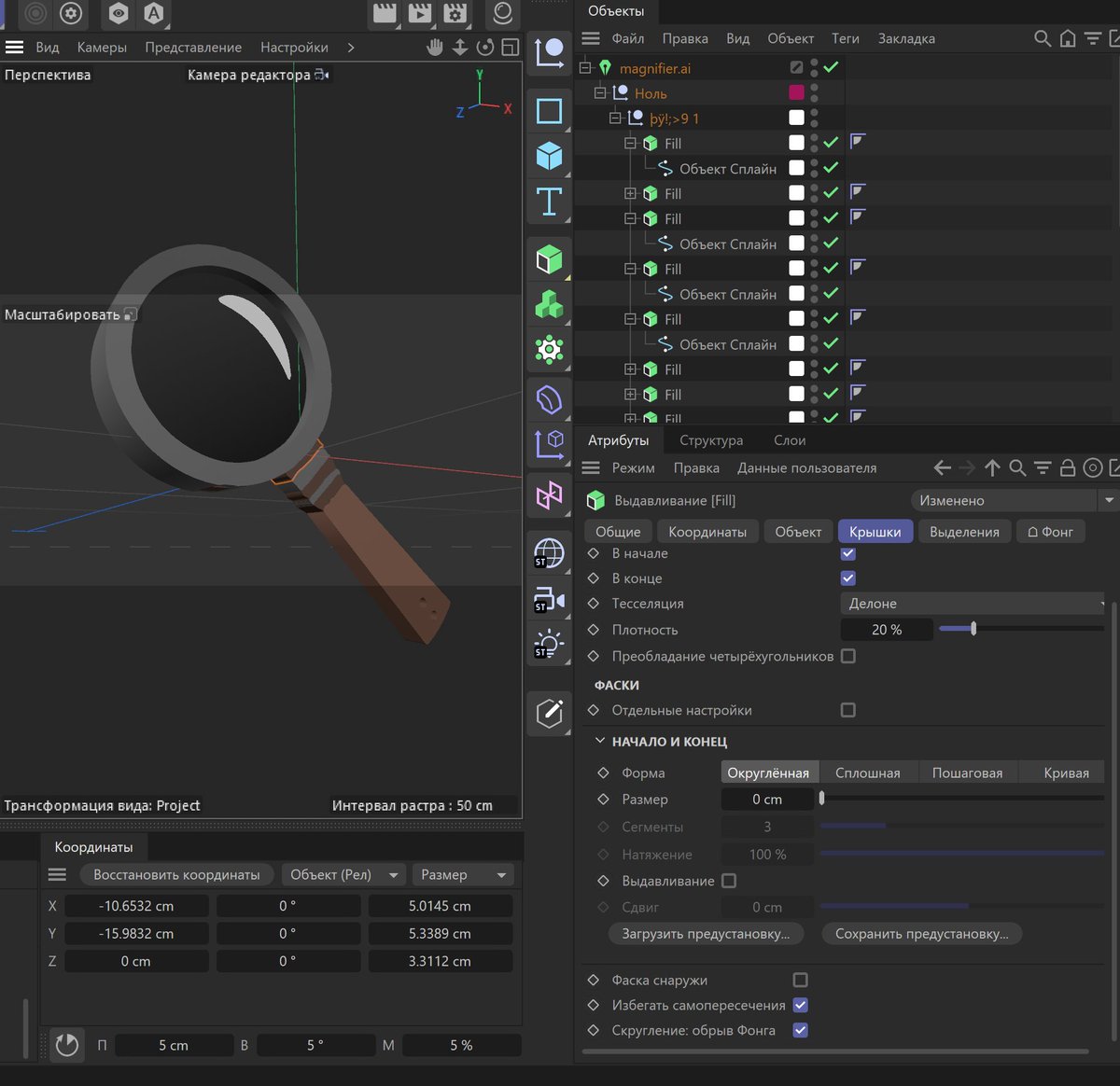Image resolution: width=1120 pixels, height=1086 pixels.
Task: Enable 'Отдельные настройки' checkbox
Action: pos(848,710)
